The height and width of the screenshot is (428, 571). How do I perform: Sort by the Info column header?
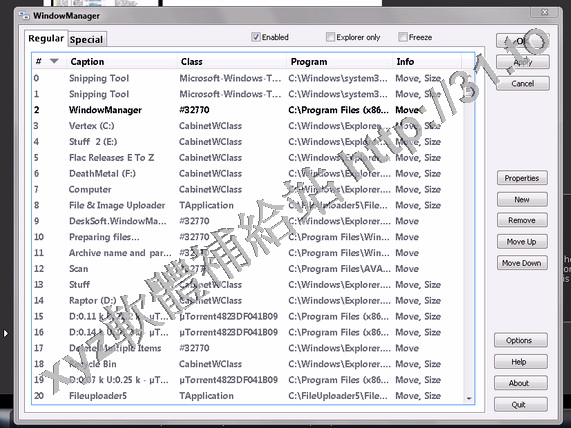(427, 62)
